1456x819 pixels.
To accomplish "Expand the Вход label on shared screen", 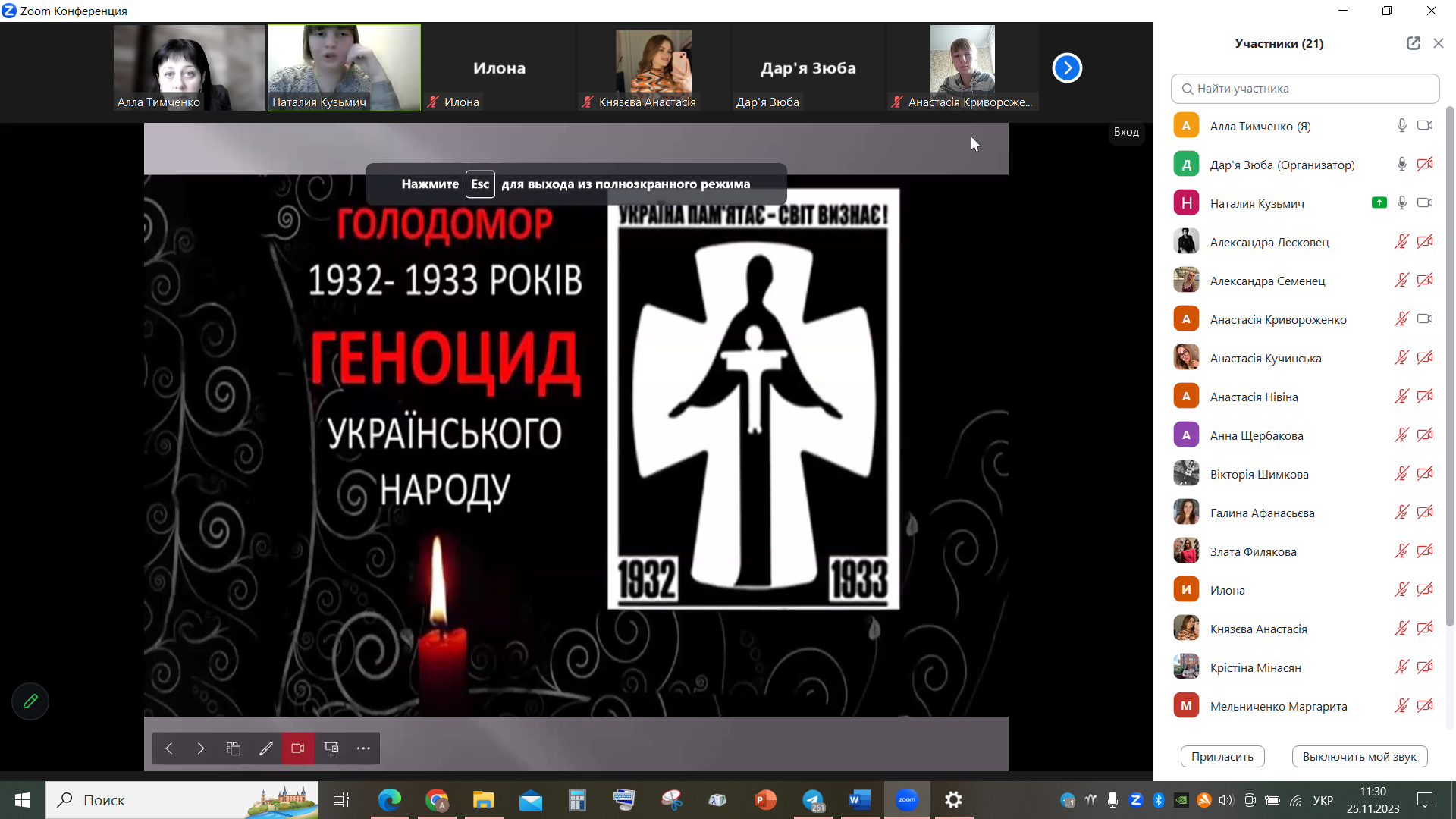I will point(1126,132).
